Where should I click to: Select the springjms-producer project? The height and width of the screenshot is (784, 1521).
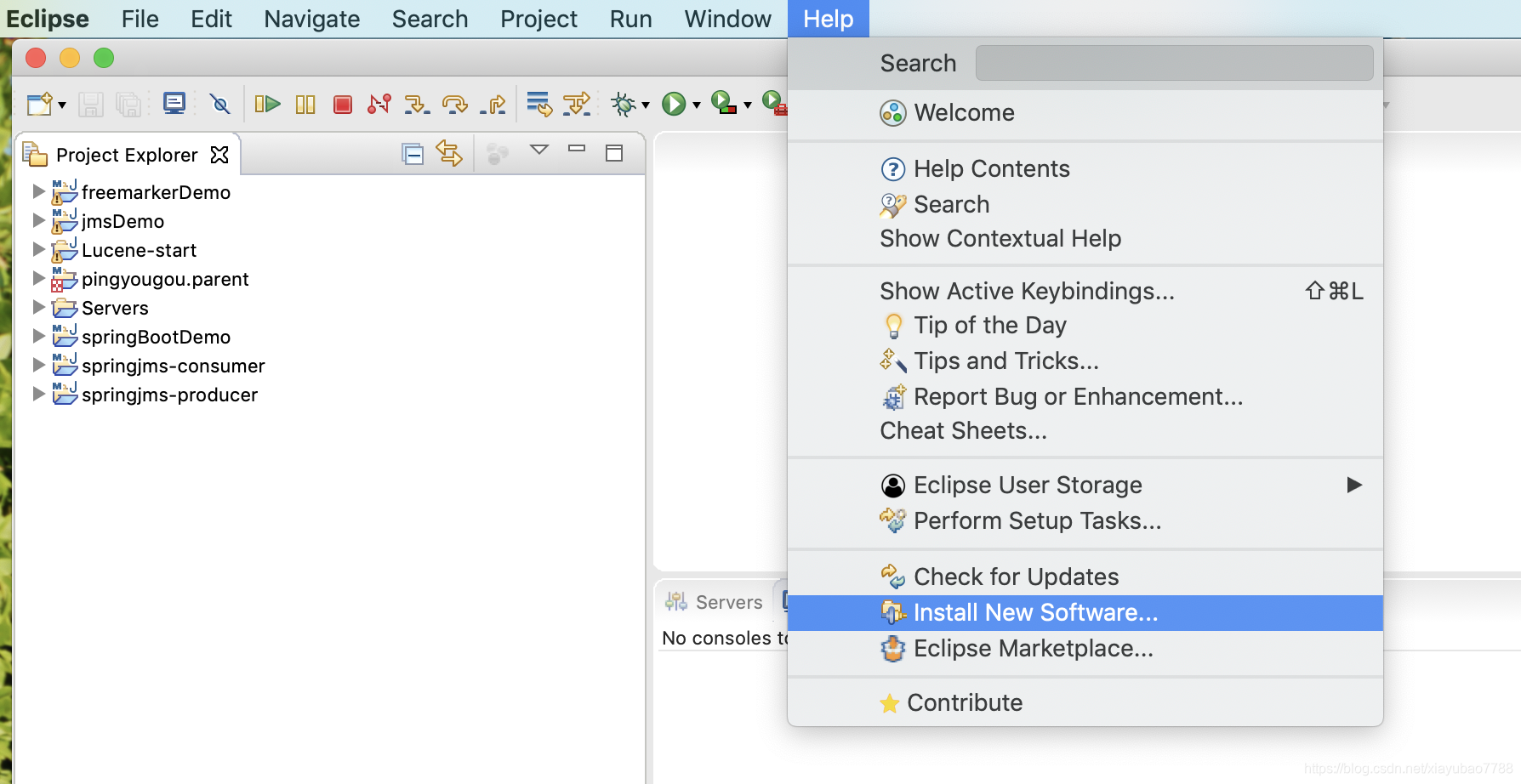pyautogui.click(x=169, y=395)
